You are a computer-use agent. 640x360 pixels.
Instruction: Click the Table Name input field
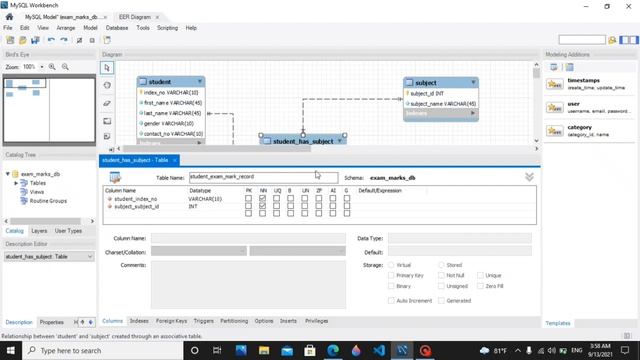[x=263, y=177]
